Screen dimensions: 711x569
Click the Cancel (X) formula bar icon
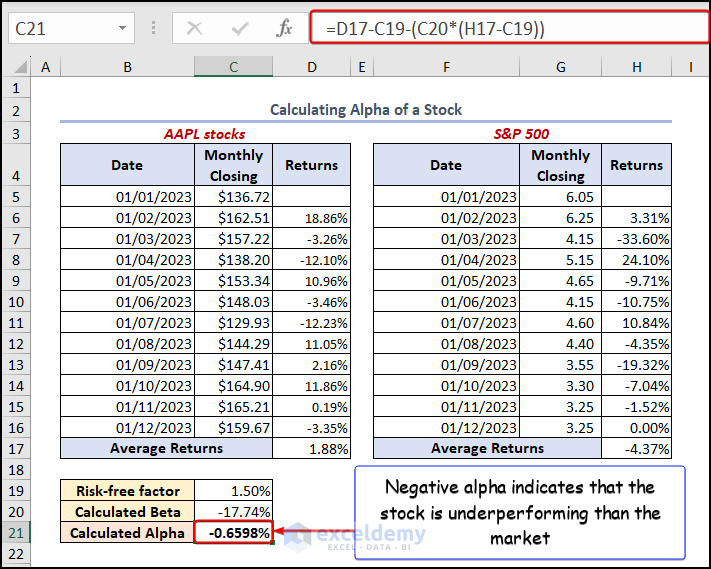195,29
